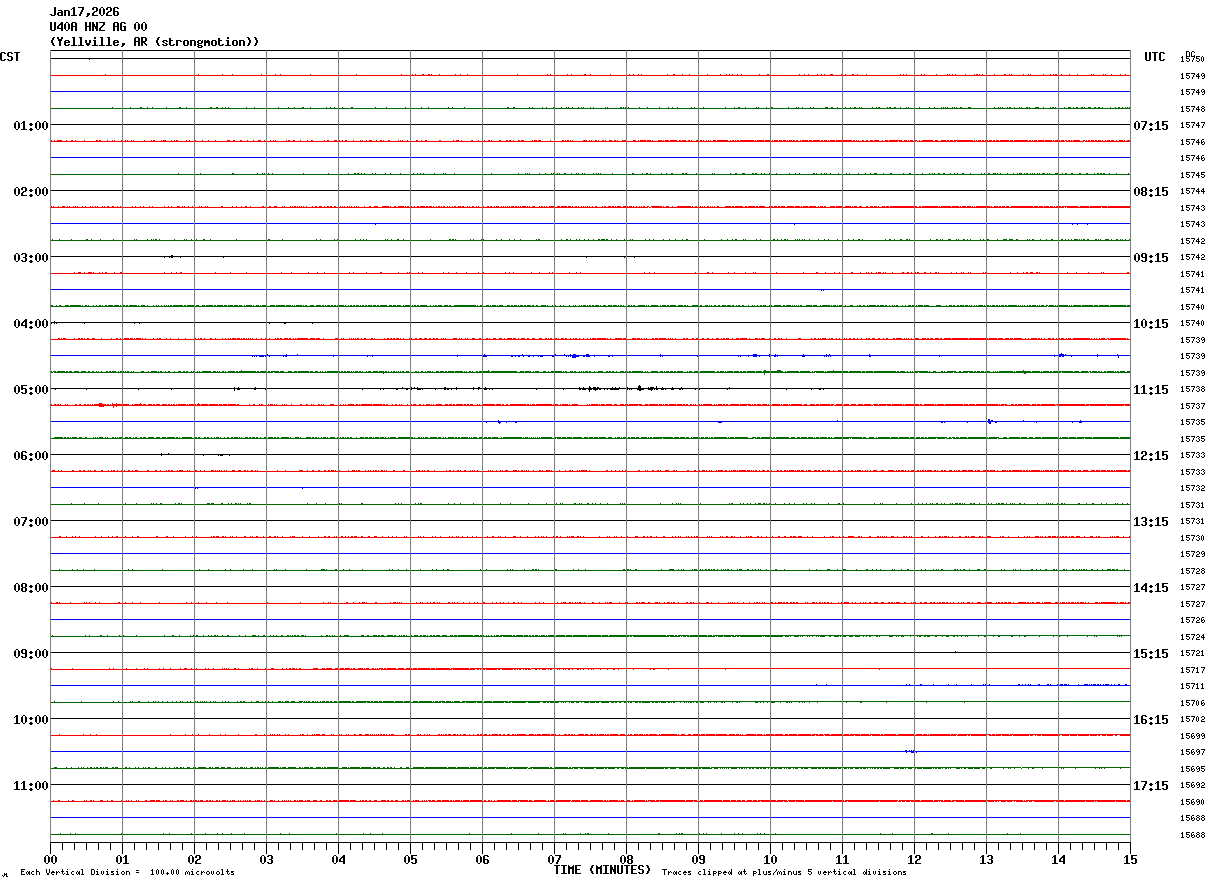Click the "09:00" CST hour label
Image resolution: width=1210 pixels, height=886 pixels.
tap(31, 654)
